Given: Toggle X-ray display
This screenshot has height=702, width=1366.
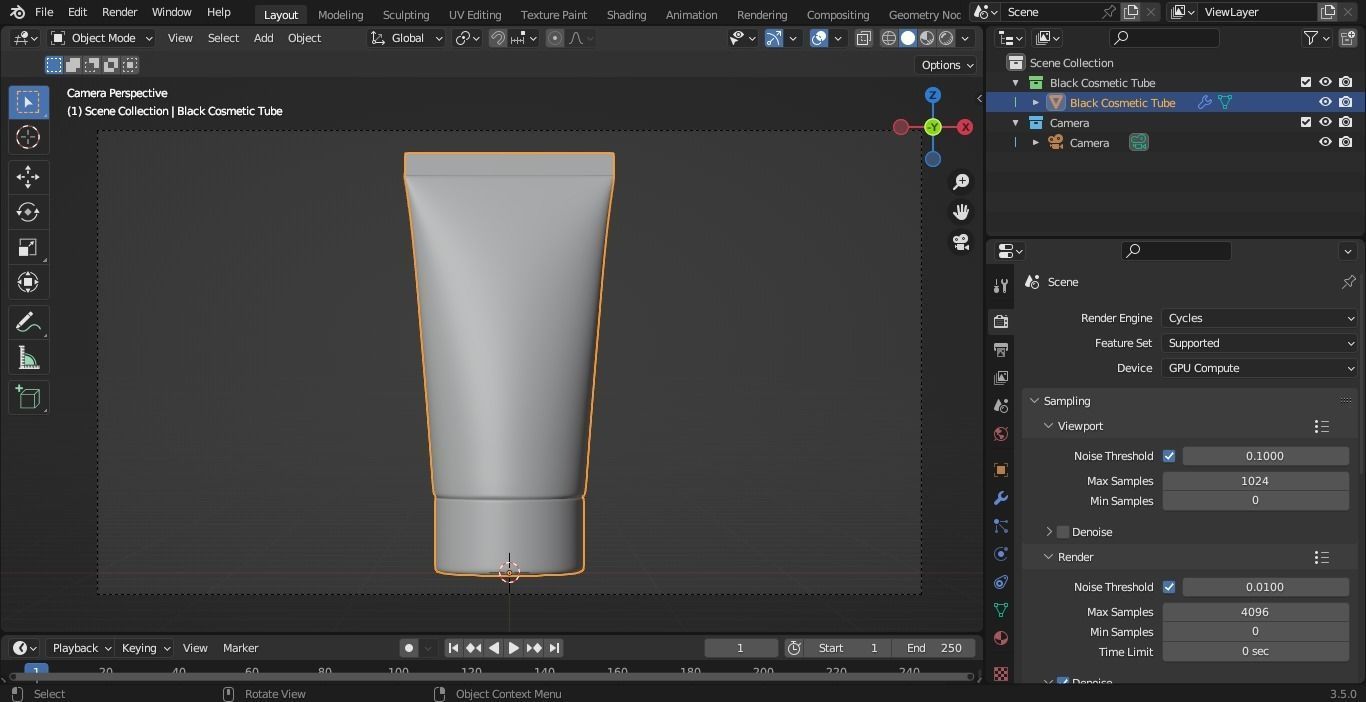Looking at the screenshot, I should pyautogui.click(x=863, y=38).
